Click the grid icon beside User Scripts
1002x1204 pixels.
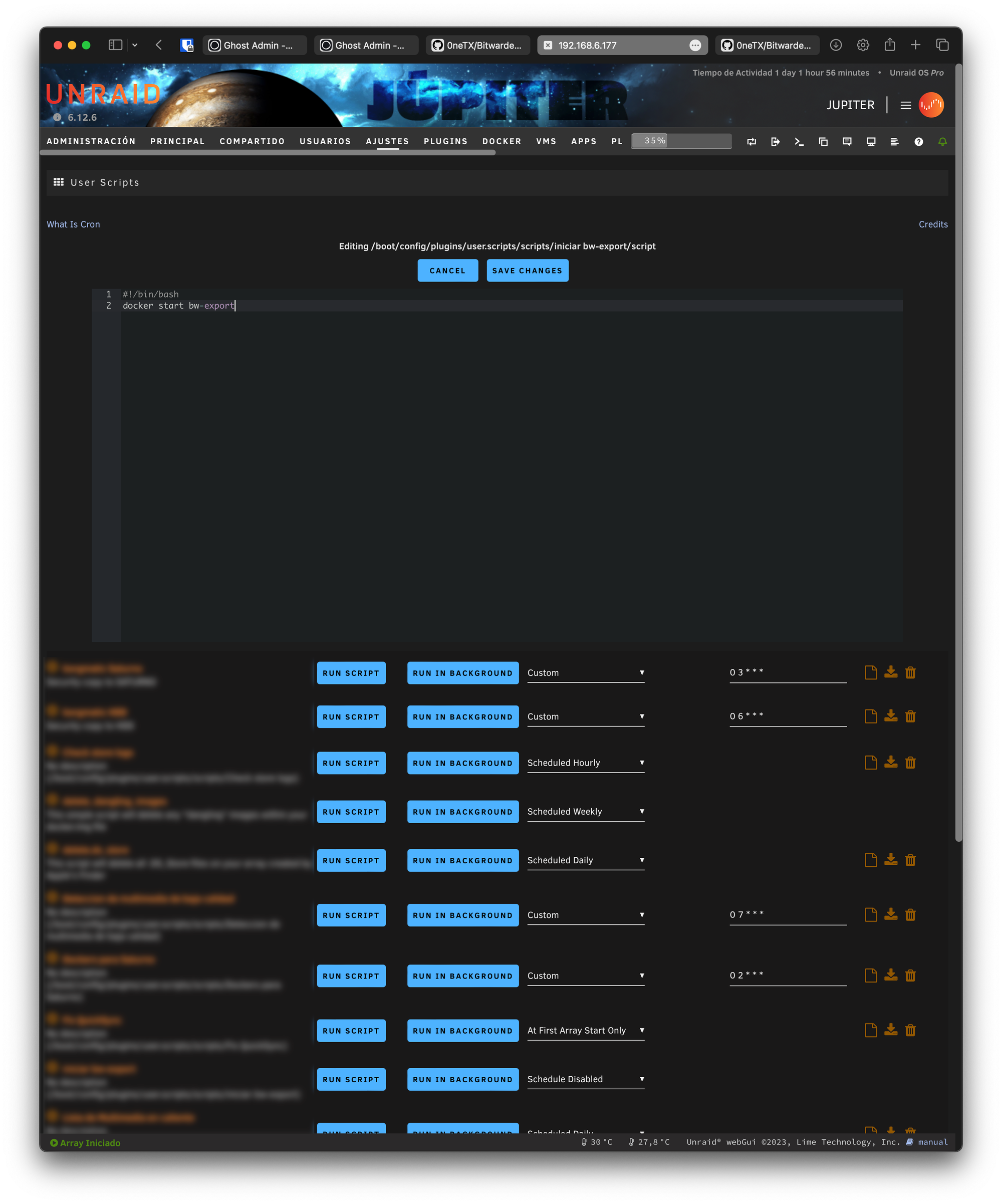pyautogui.click(x=59, y=182)
